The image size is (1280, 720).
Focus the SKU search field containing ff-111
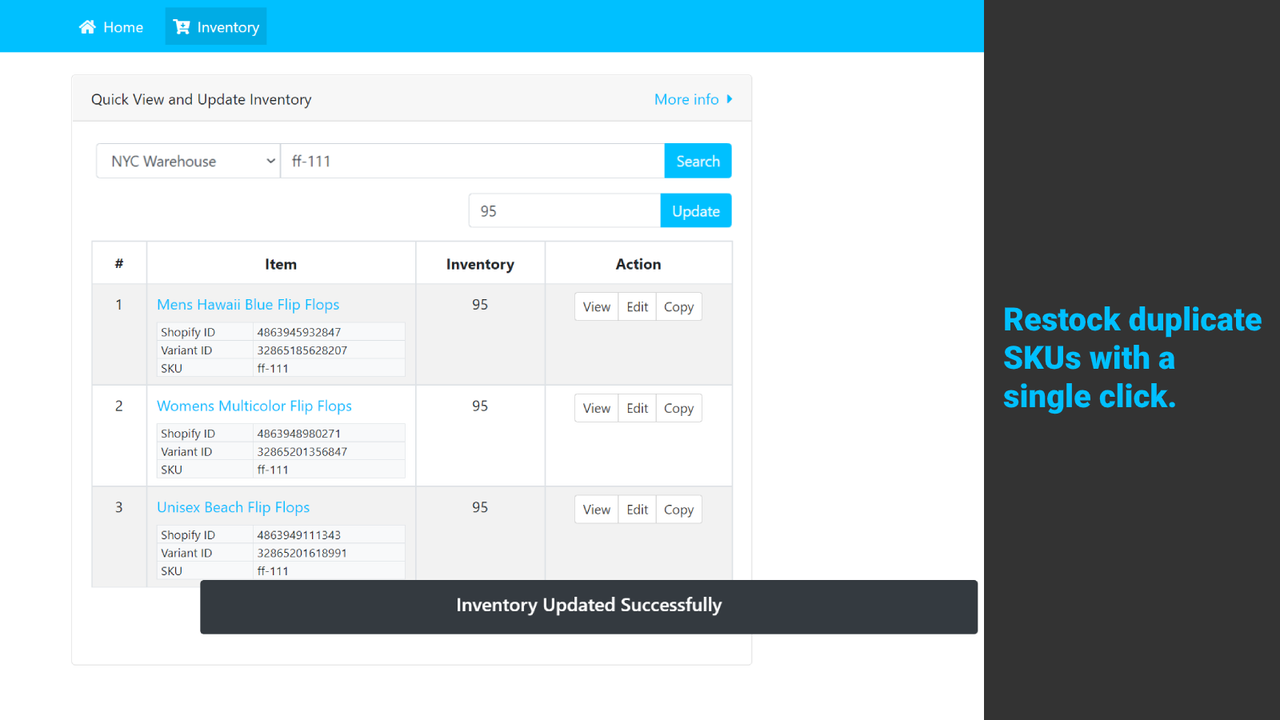click(x=472, y=161)
